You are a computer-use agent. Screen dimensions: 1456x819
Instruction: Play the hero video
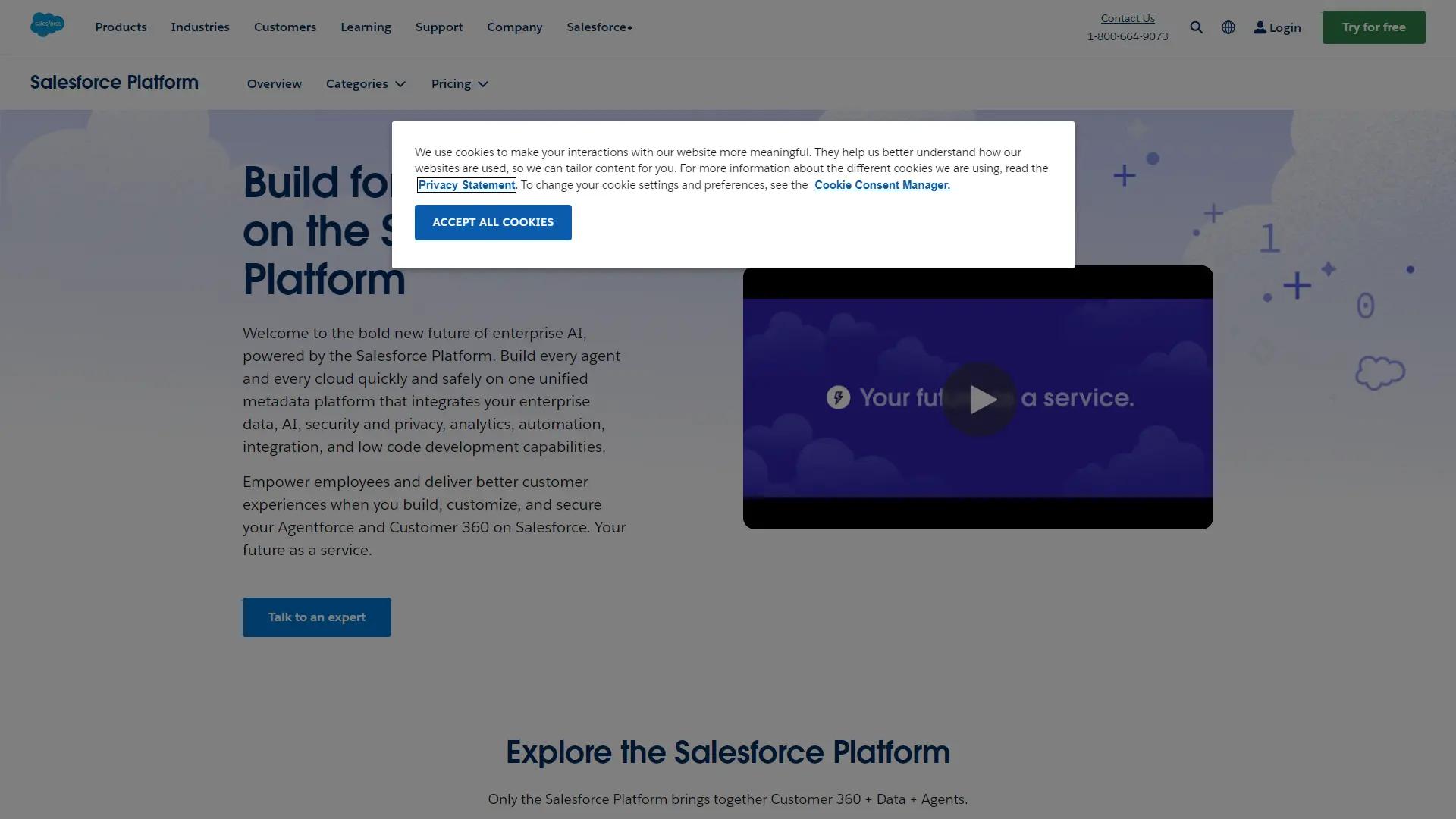978,397
